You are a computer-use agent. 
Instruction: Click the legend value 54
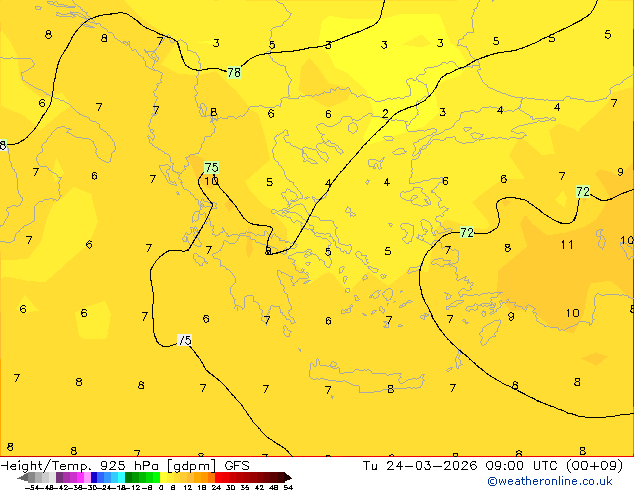pyautogui.click(x=288, y=487)
